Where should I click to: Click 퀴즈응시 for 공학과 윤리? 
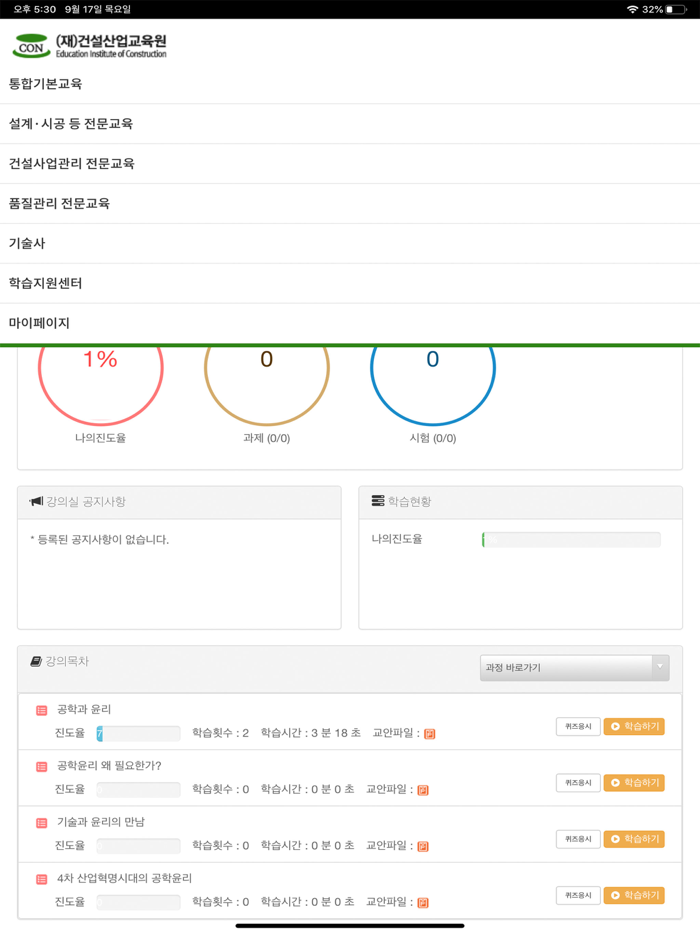click(x=578, y=727)
